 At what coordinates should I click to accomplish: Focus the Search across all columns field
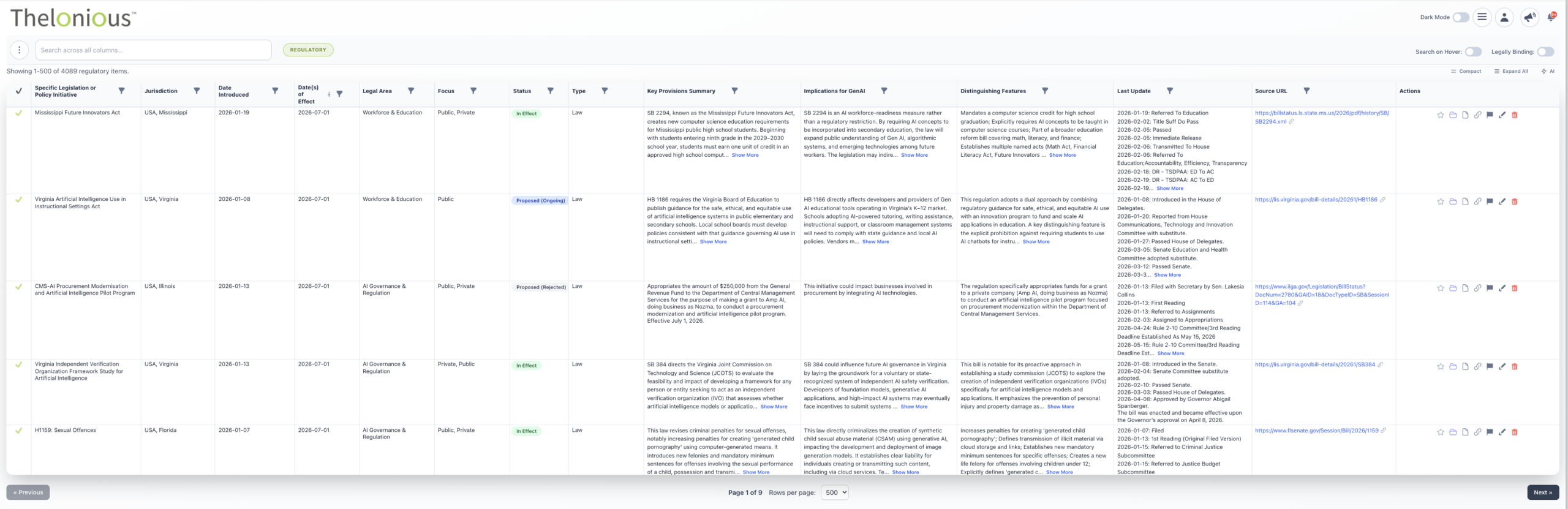pos(153,50)
